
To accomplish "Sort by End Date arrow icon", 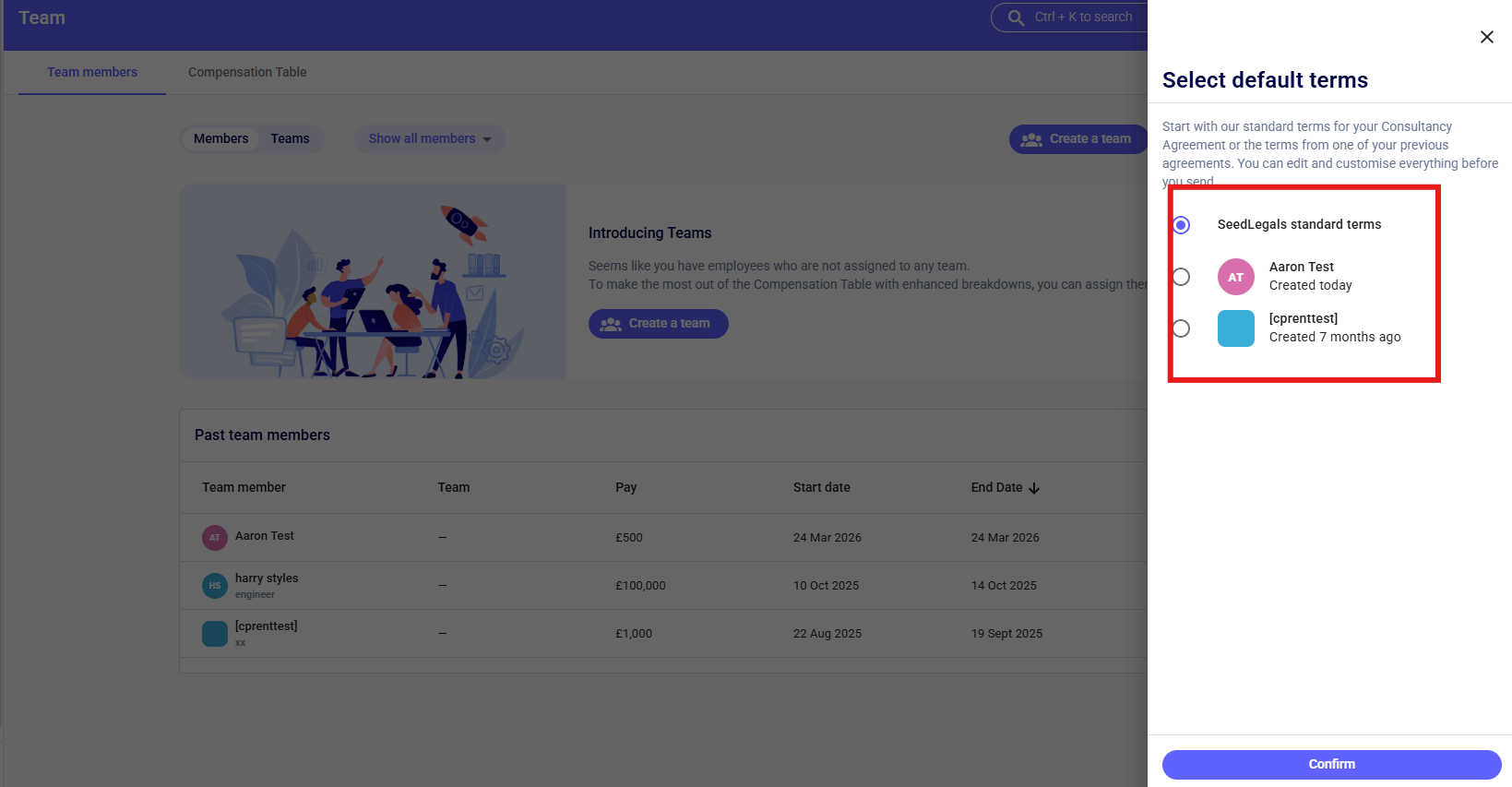I will [1034, 488].
